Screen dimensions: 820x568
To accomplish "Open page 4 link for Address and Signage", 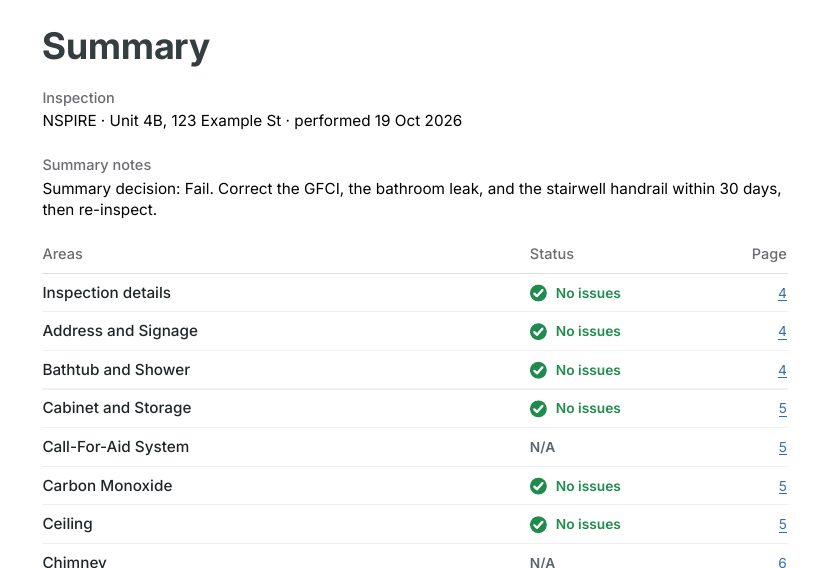I will click(x=782, y=332).
